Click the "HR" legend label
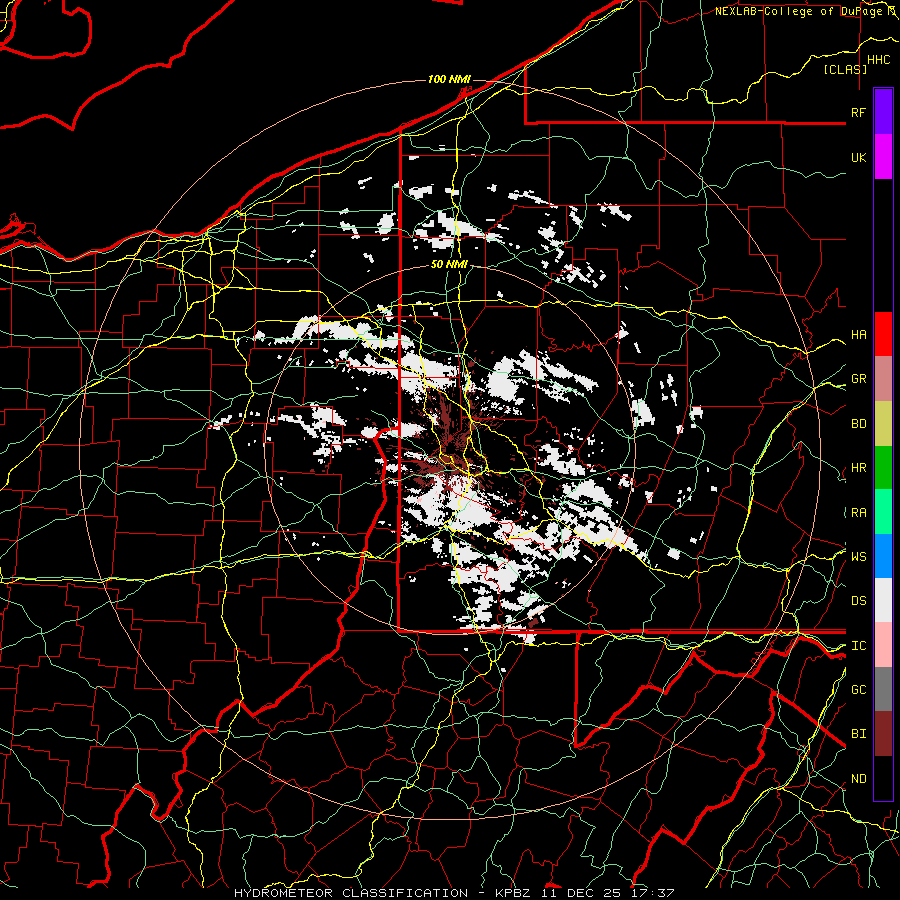The width and height of the screenshot is (900, 900). 858,468
